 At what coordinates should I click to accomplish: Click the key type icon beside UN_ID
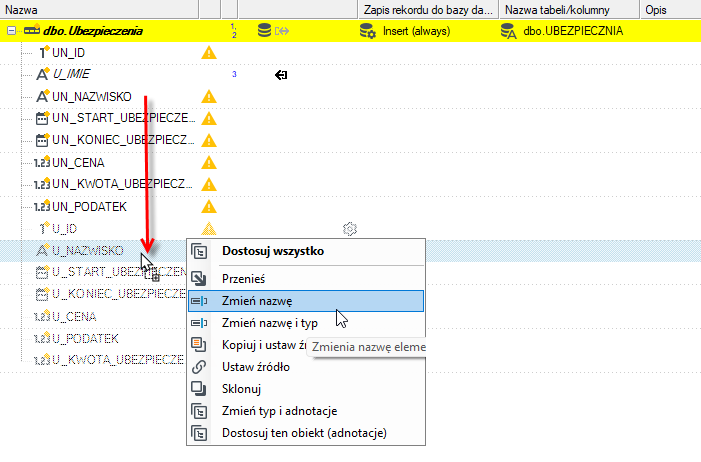pyautogui.click(x=43, y=52)
